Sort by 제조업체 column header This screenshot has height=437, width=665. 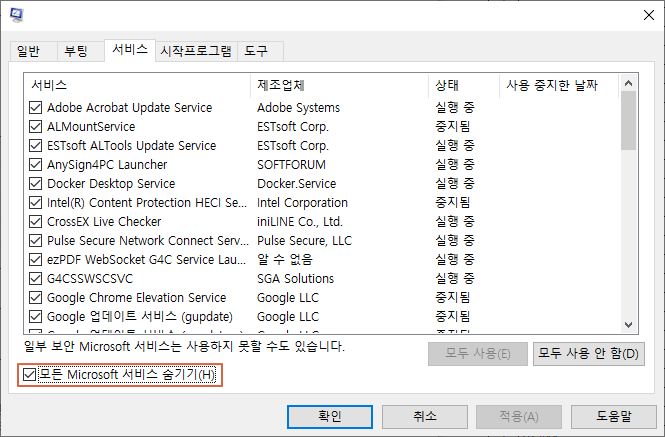pos(339,85)
